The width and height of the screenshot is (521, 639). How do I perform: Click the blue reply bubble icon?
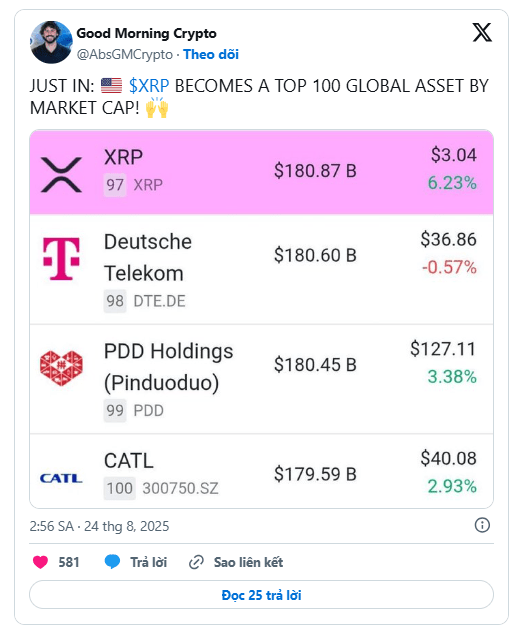pyautogui.click(x=112, y=562)
